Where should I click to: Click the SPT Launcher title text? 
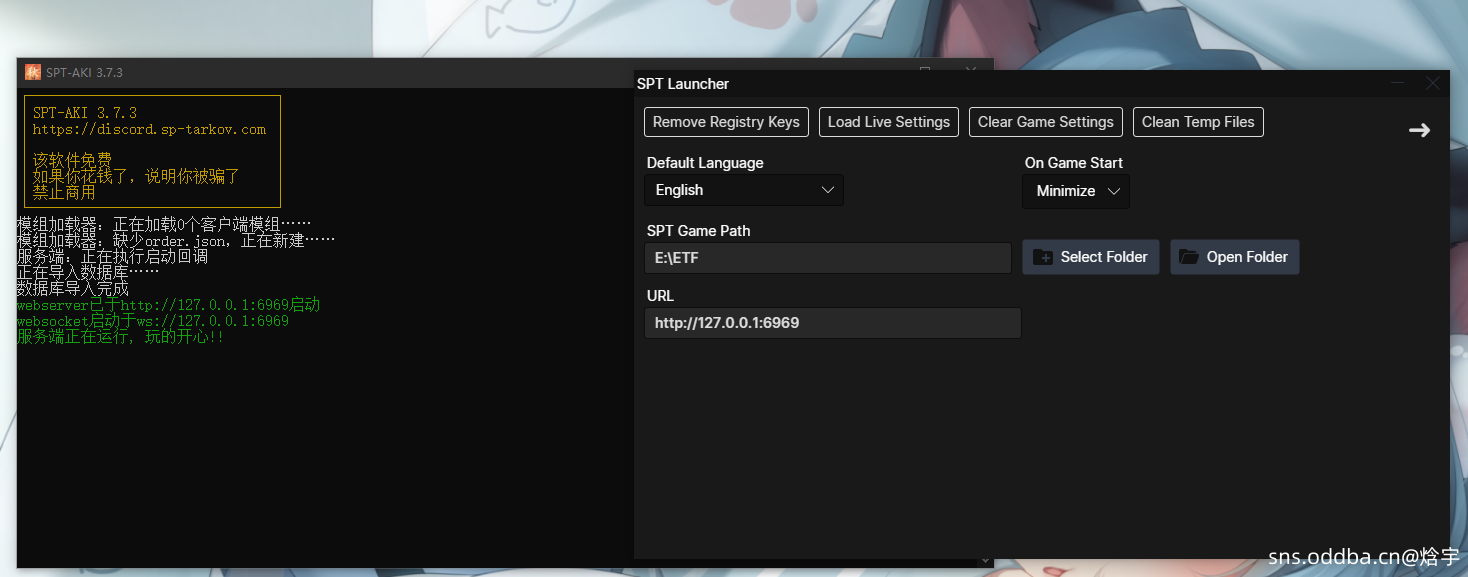[683, 84]
